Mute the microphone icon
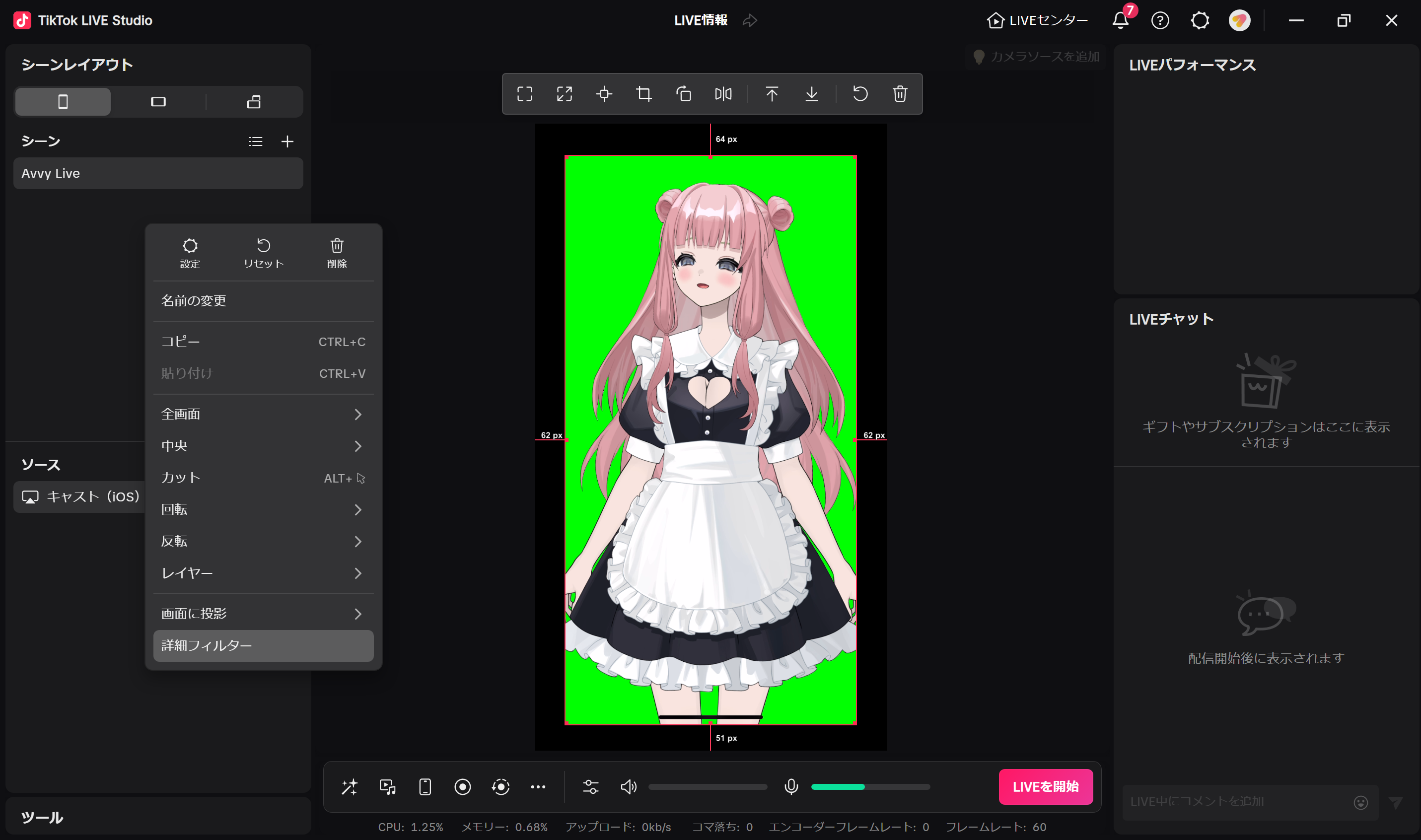Viewport: 1421px width, 840px height. pos(791,787)
